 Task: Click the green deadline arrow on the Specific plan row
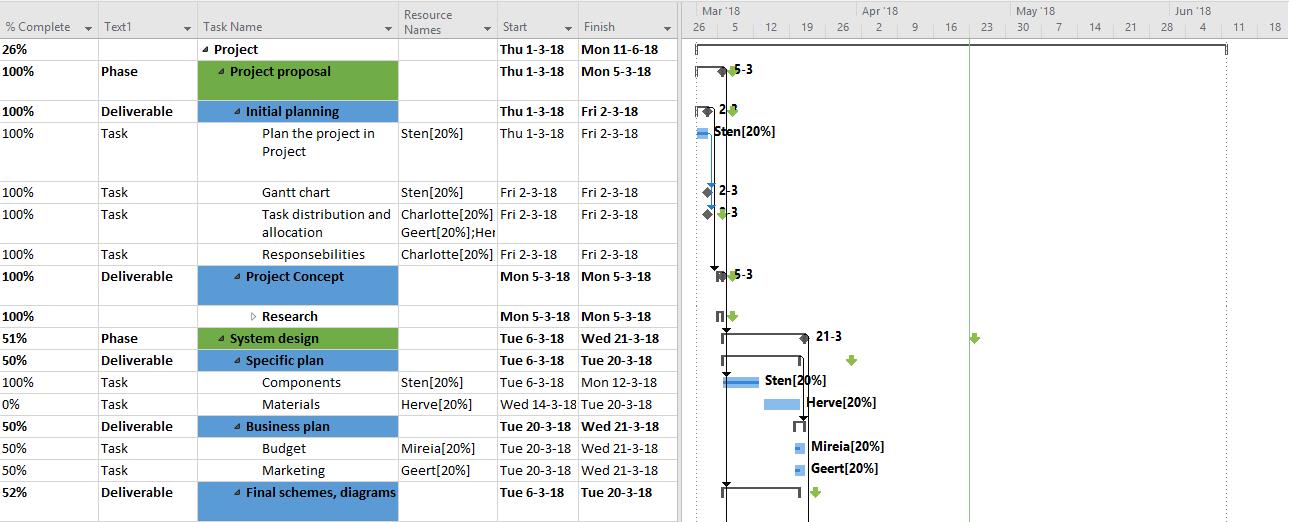coord(851,360)
